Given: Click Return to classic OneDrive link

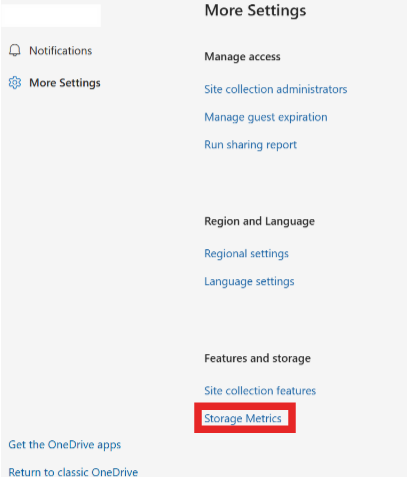Looking at the screenshot, I should 73,472.
